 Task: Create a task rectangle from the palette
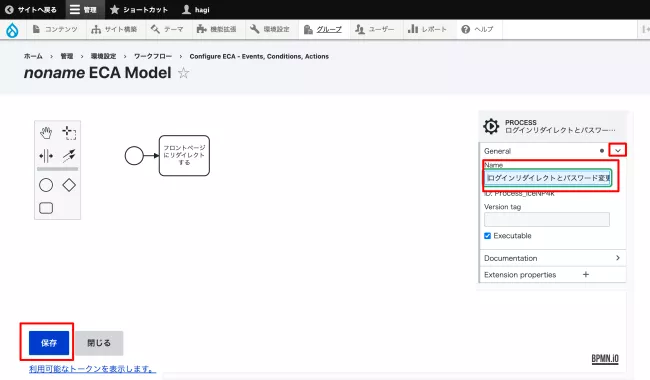tap(46, 208)
